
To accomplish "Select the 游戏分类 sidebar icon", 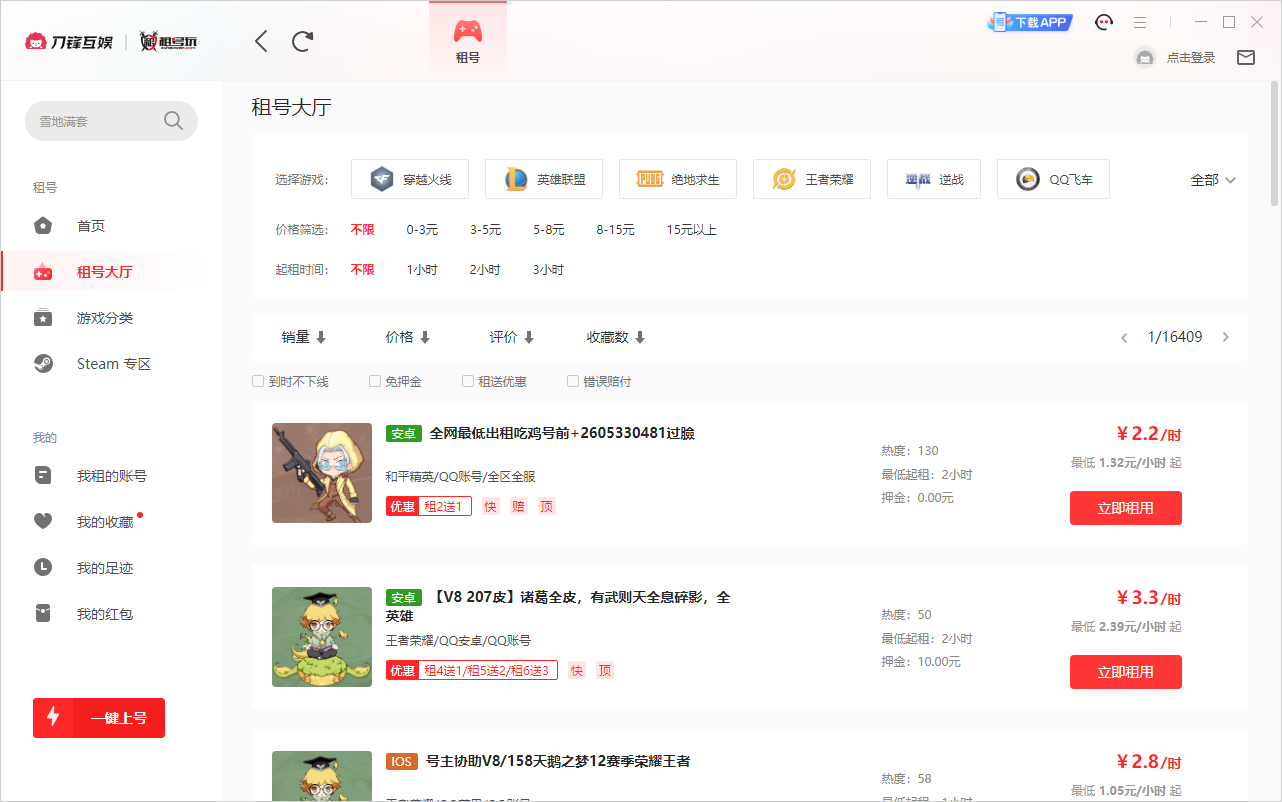I will (x=43, y=318).
